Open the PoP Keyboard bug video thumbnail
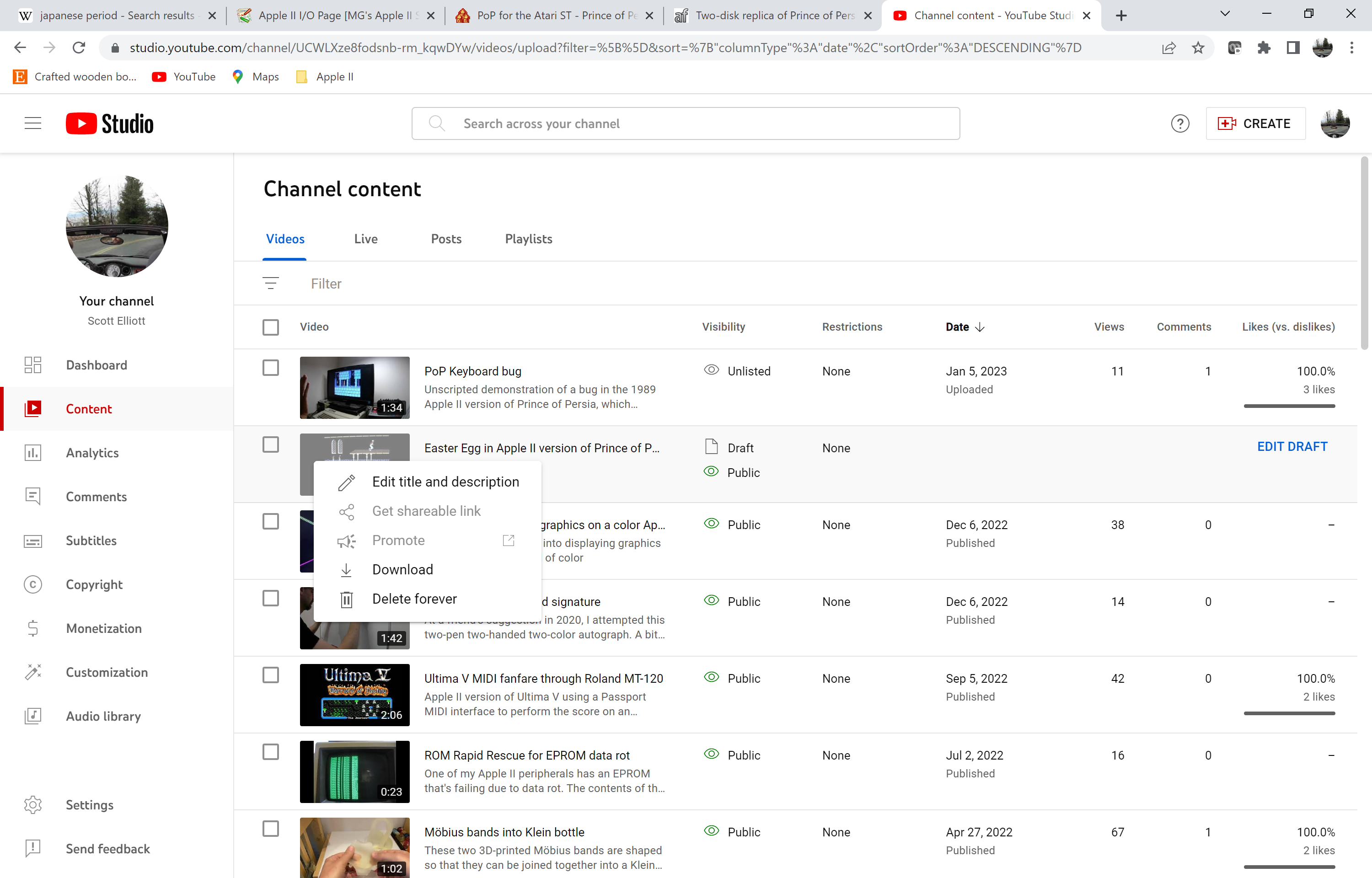The width and height of the screenshot is (1372, 878). pyautogui.click(x=354, y=388)
